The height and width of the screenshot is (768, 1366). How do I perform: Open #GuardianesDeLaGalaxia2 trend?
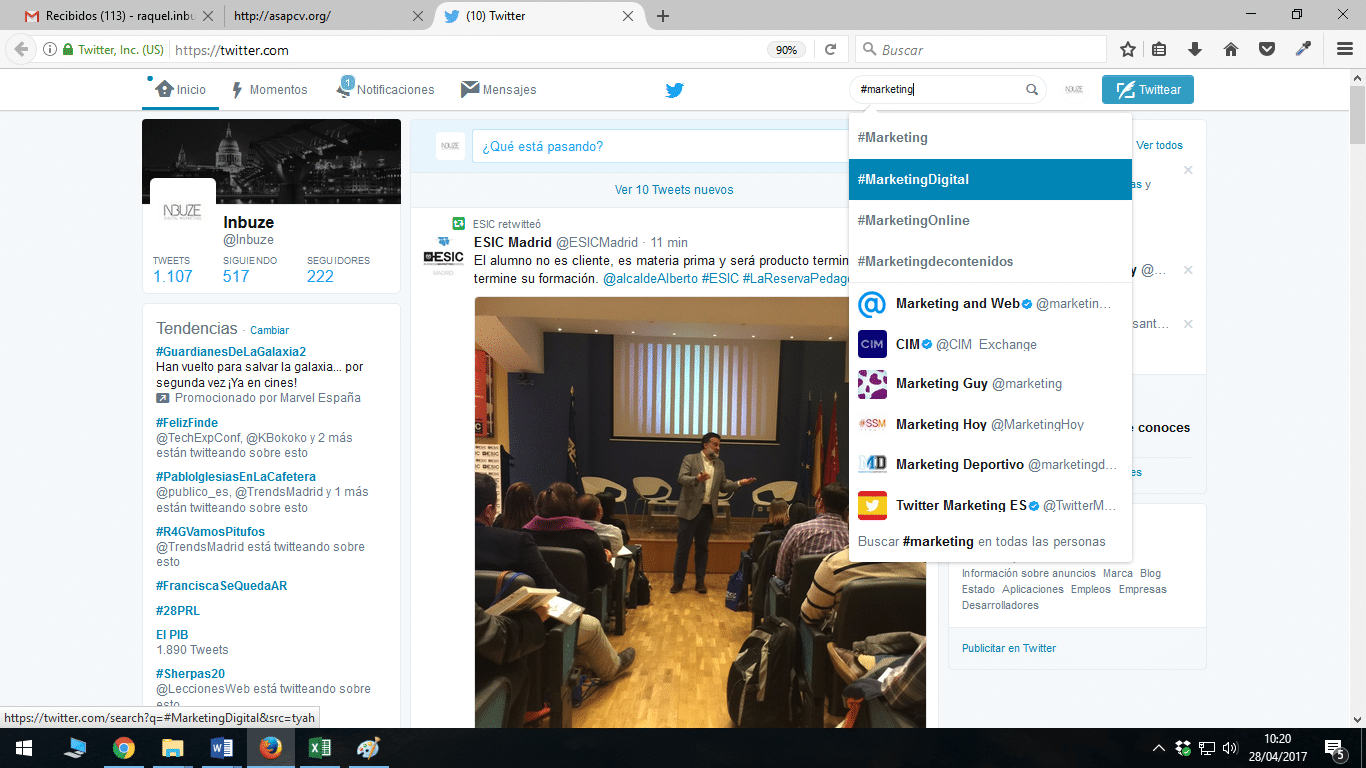[x=231, y=352]
